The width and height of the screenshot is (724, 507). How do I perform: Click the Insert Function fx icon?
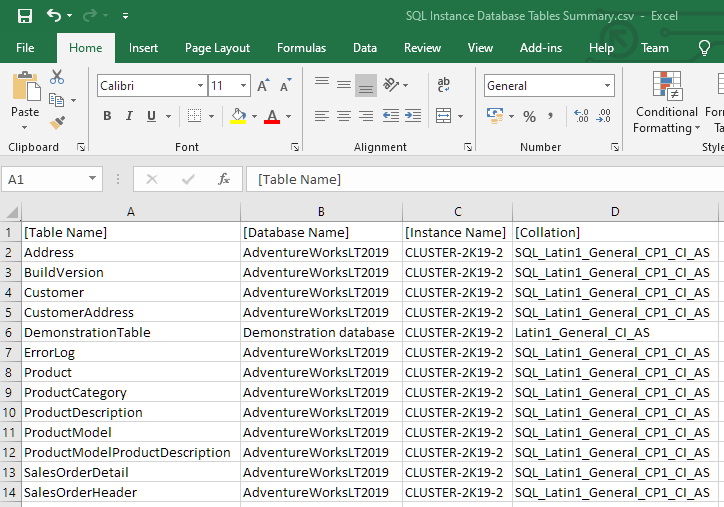[224, 179]
